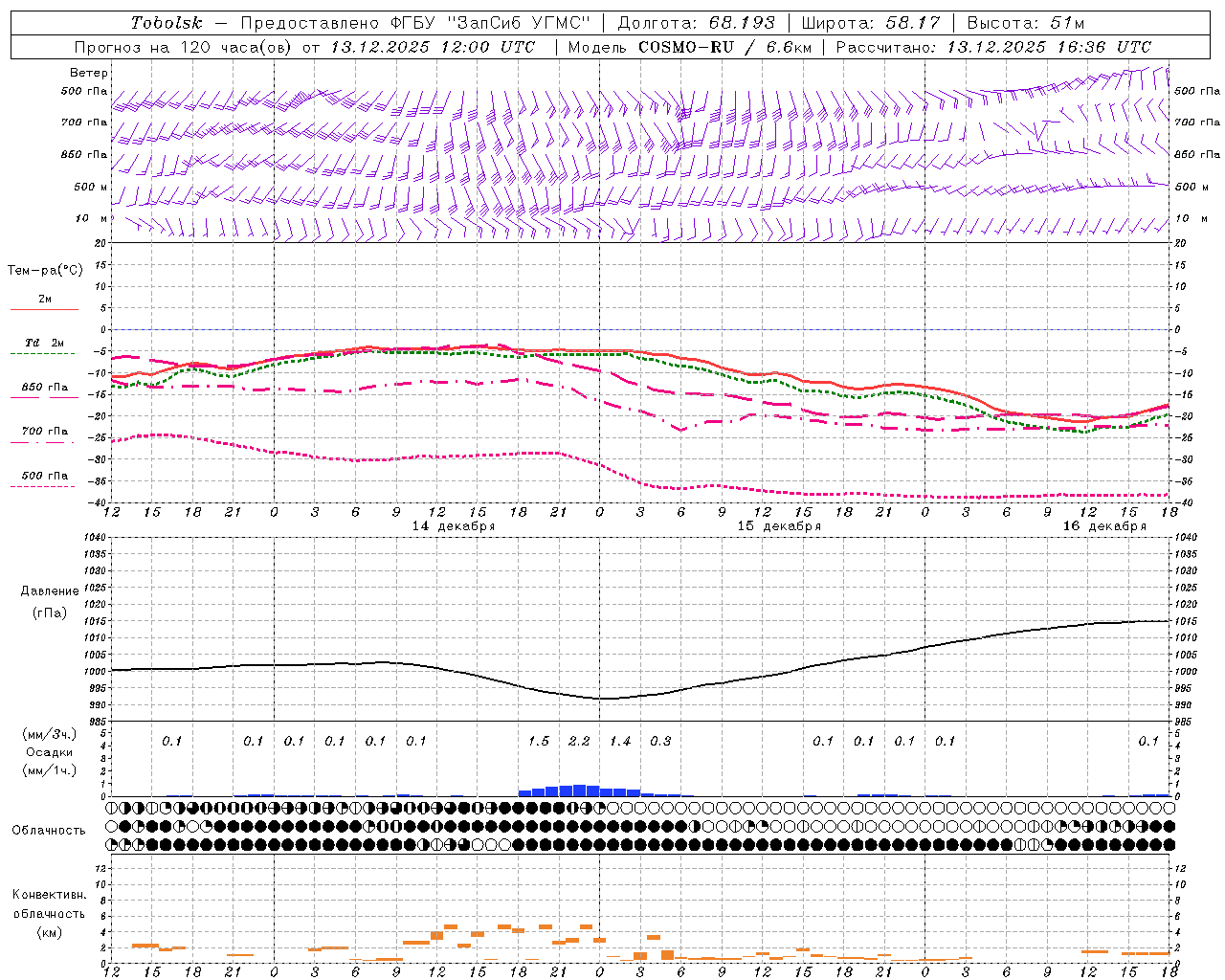The width and height of the screenshot is (1225, 980).
Task: Click the 'Тем-ра(°C)' temperature label
Action: point(45,270)
